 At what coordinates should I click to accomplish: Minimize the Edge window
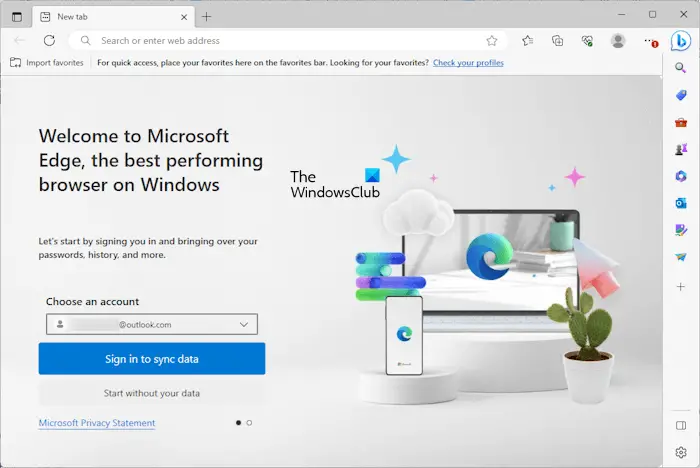coord(621,14)
